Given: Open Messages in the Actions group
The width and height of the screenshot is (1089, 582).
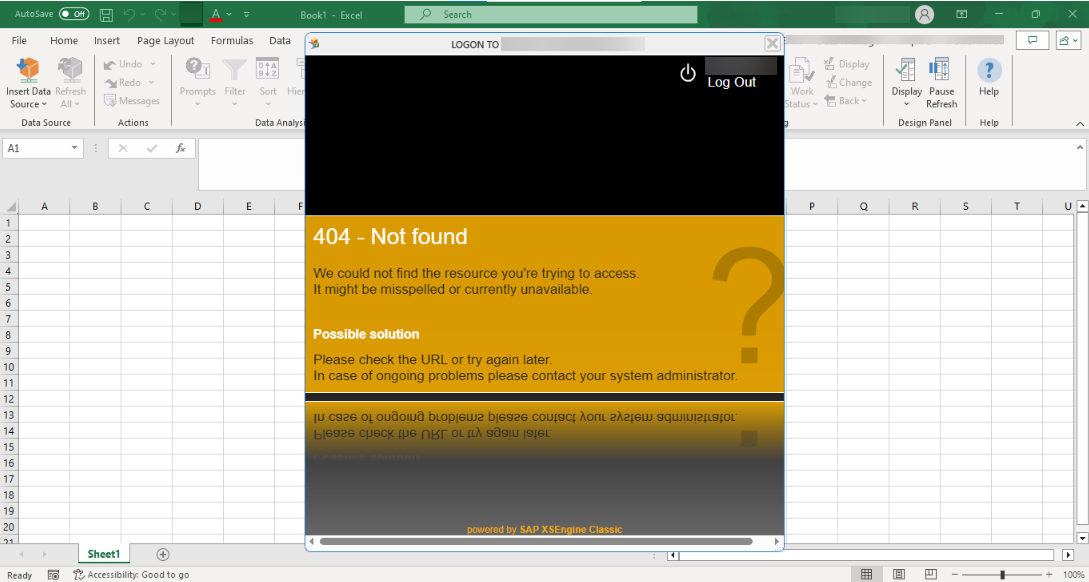Looking at the screenshot, I should coord(131,101).
